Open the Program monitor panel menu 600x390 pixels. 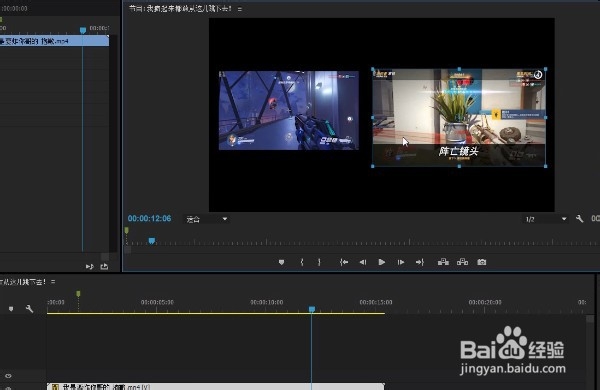click(x=240, y=9)
